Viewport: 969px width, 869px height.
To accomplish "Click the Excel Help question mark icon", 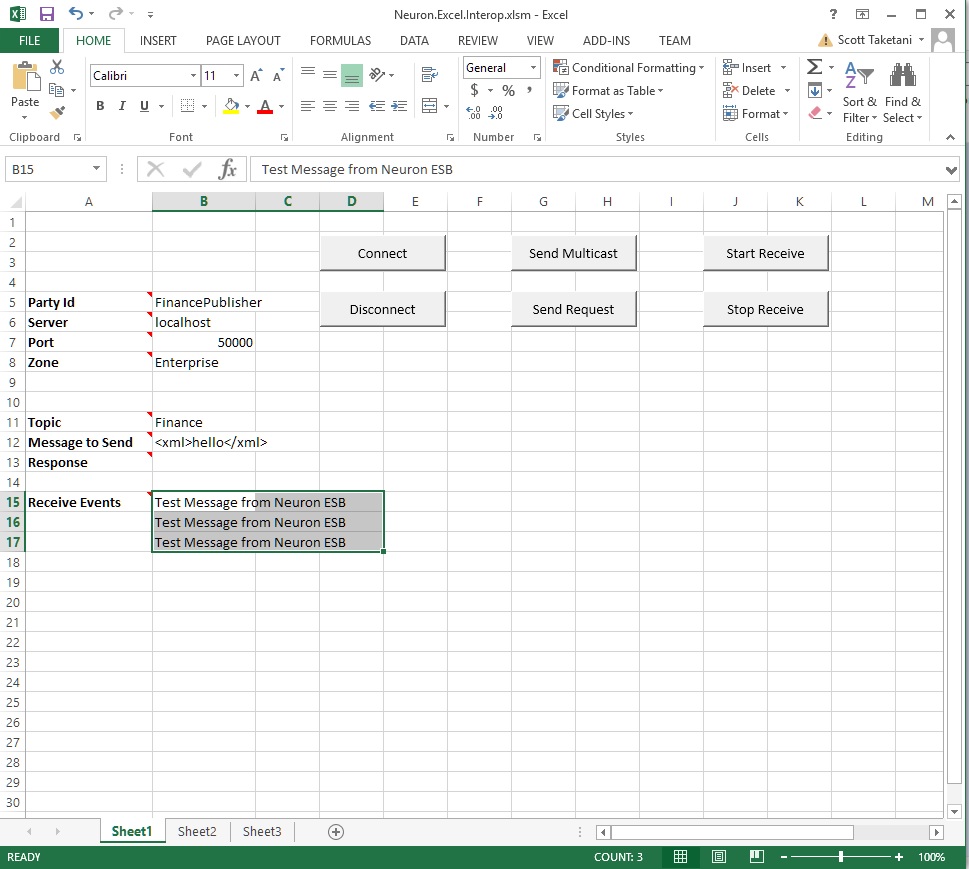I will click(x=833, y=14).
